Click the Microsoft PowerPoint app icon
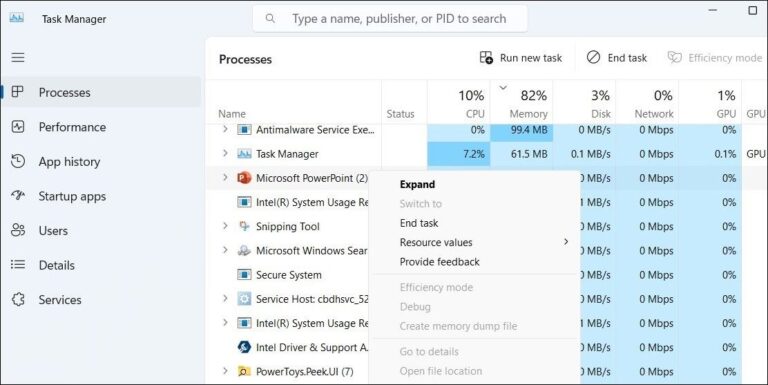This screenshot has width=768, height=385. click(244, 178)
